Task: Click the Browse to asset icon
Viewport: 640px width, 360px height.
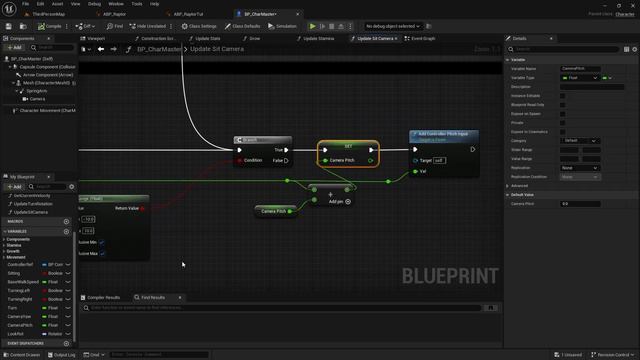Action: [x=23, y=26]
